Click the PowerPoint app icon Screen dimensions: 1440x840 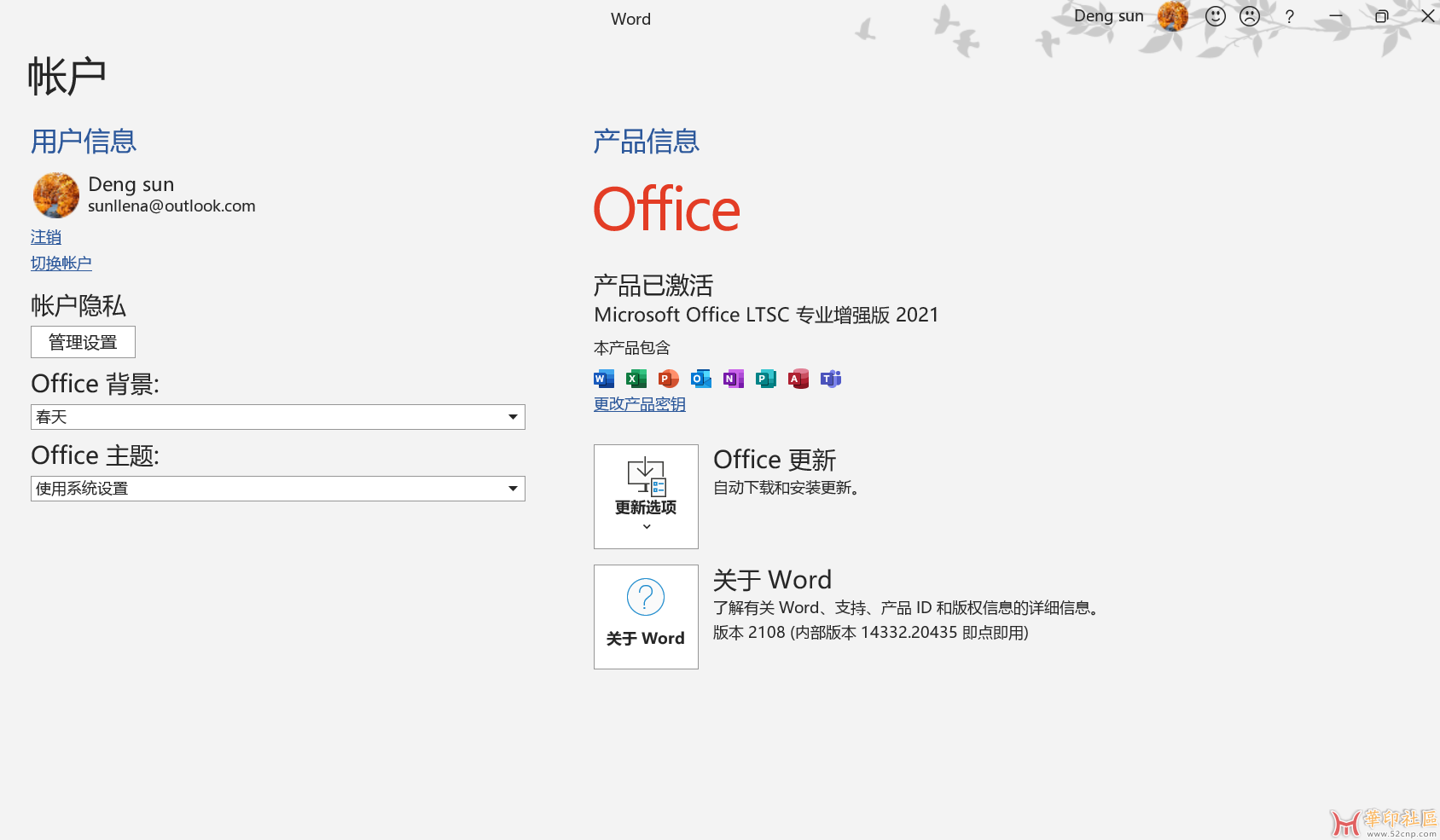click(x=669, y=379)
